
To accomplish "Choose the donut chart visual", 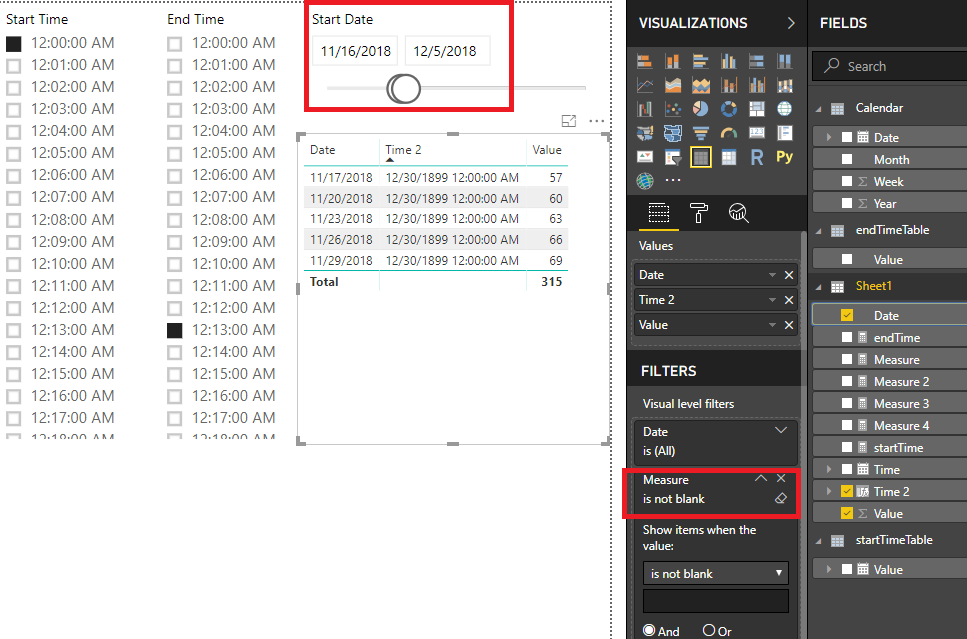I will 728,109.
